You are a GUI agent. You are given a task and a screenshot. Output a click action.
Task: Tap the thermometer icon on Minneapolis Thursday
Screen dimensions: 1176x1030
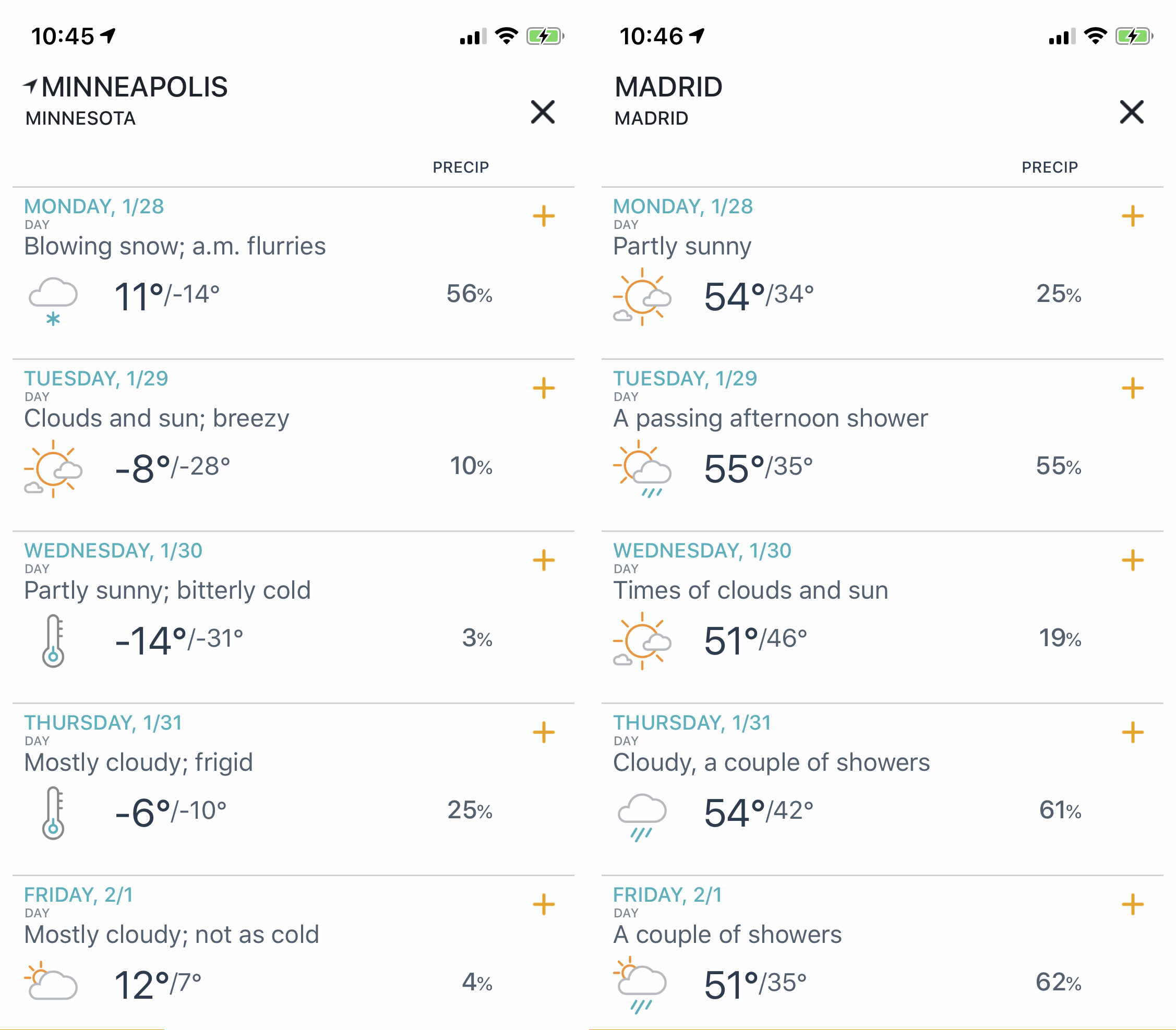53,813
